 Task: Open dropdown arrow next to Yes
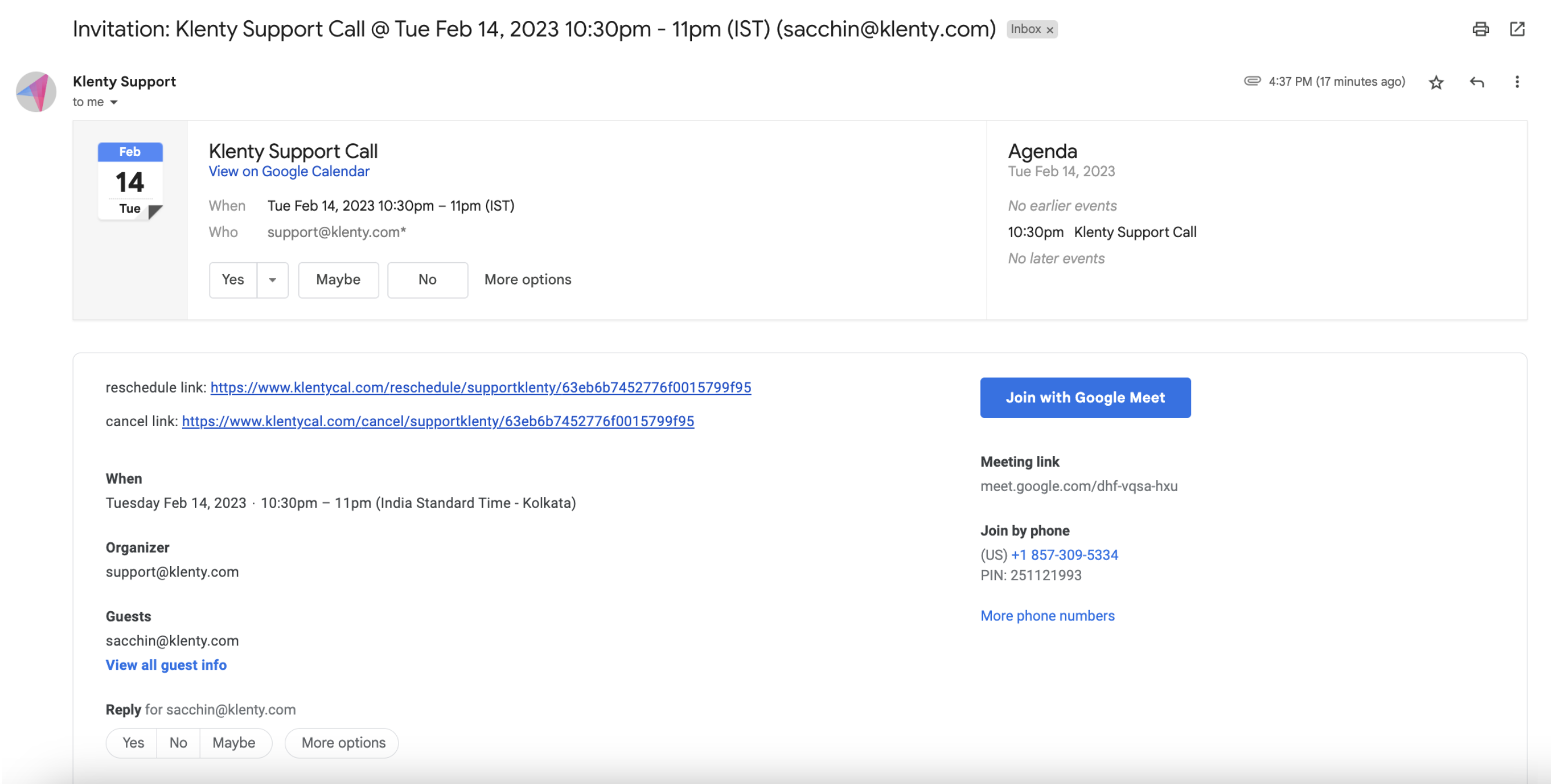pyautogui.click(x=272, y=280)
